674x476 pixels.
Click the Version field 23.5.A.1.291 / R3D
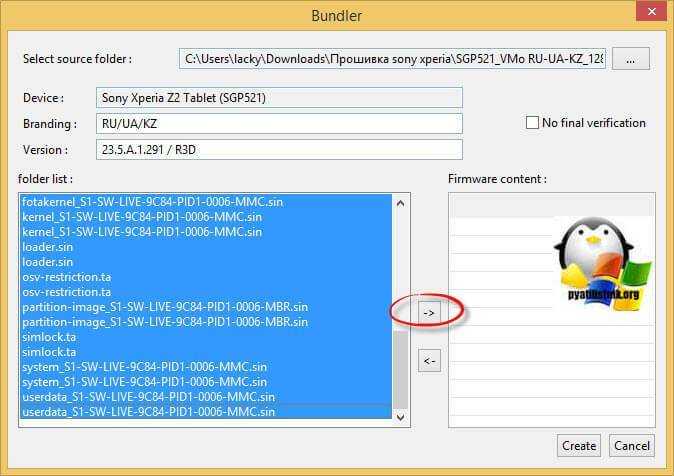tap(279, 150)
